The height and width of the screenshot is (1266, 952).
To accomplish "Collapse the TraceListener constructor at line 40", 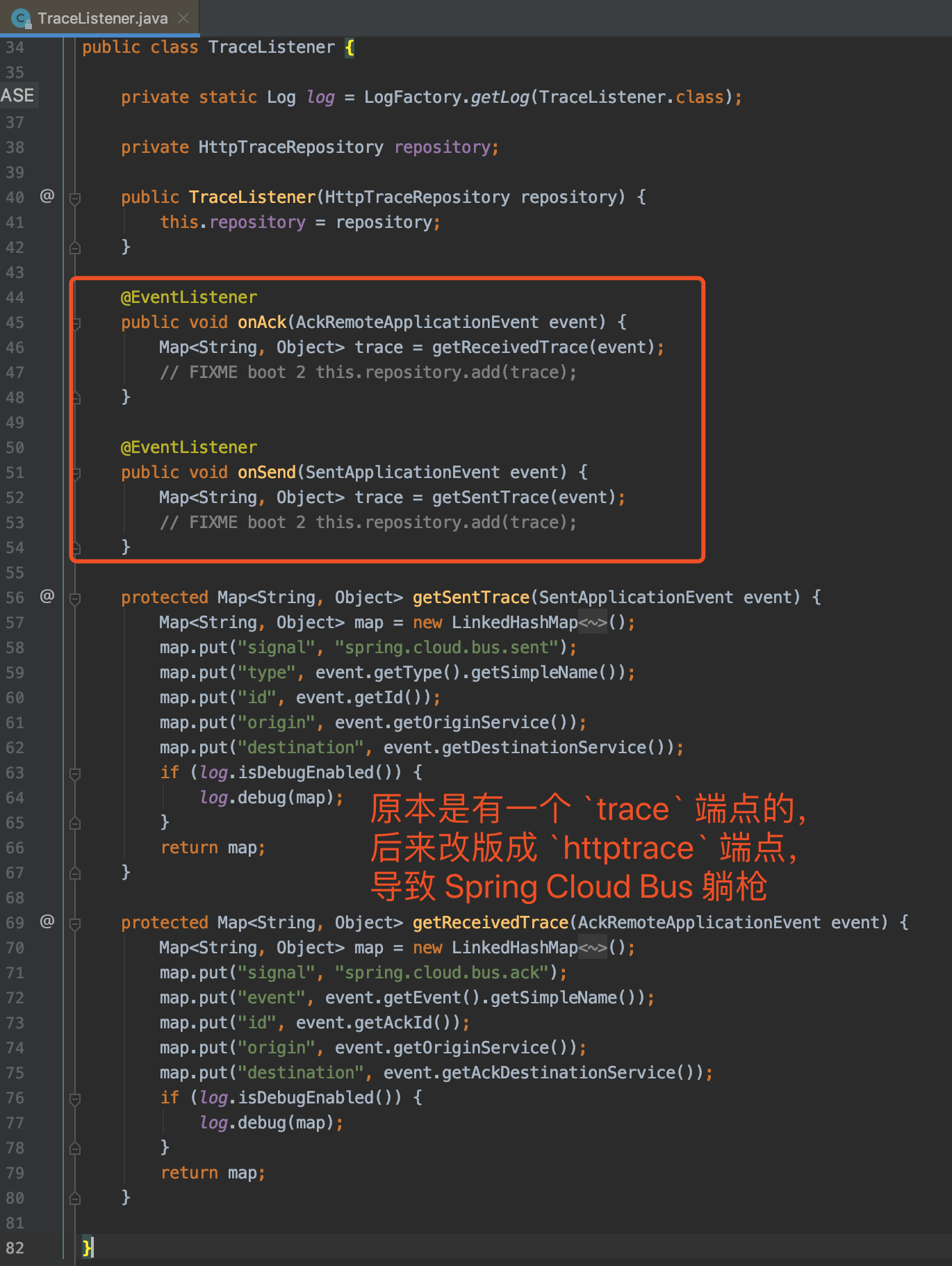I will click(x=75, y=198).
